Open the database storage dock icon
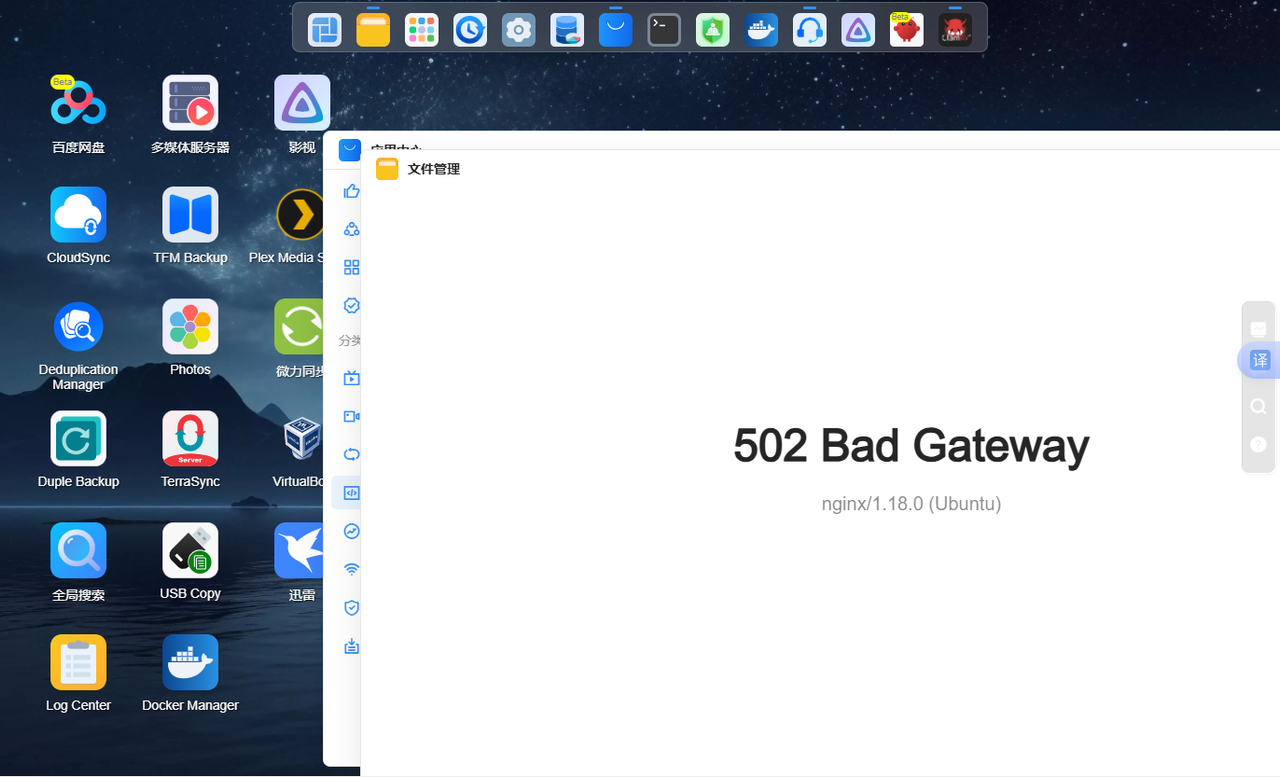Image resolution: width=1280 pixels, height=777 pixels. coord(567,30)
